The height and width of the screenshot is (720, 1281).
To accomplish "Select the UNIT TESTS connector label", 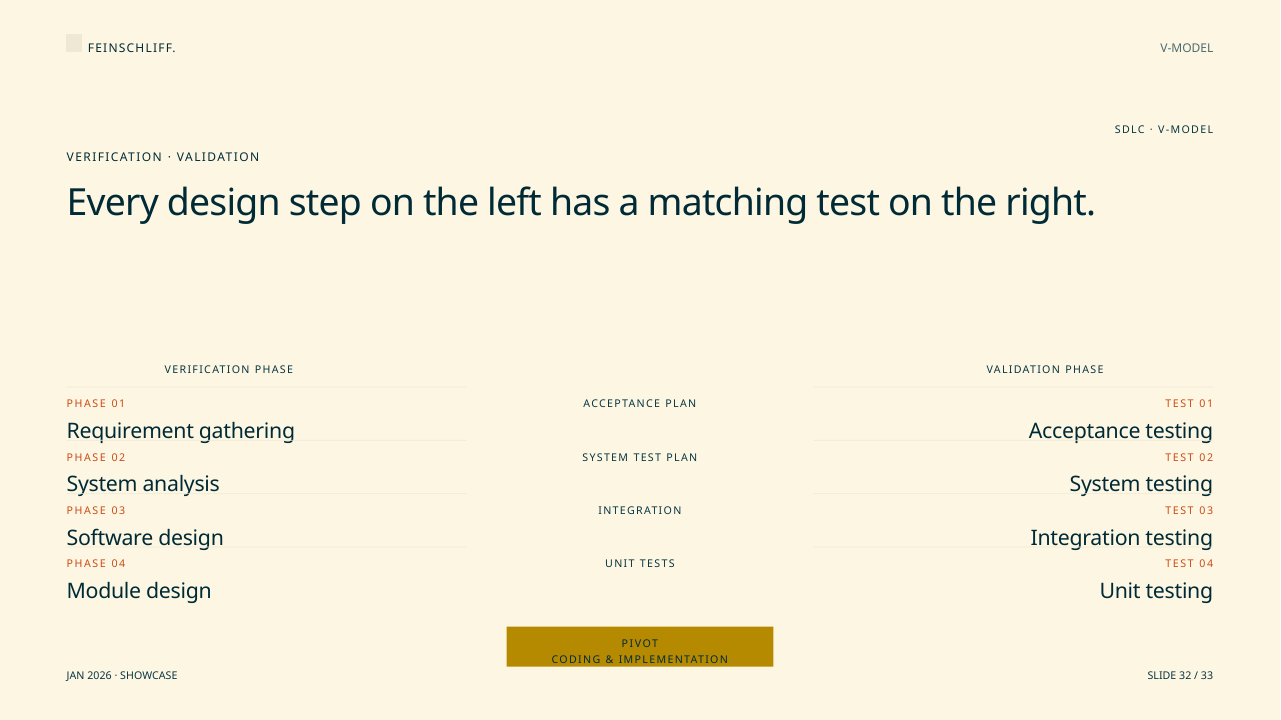I will tap(640, 563).
